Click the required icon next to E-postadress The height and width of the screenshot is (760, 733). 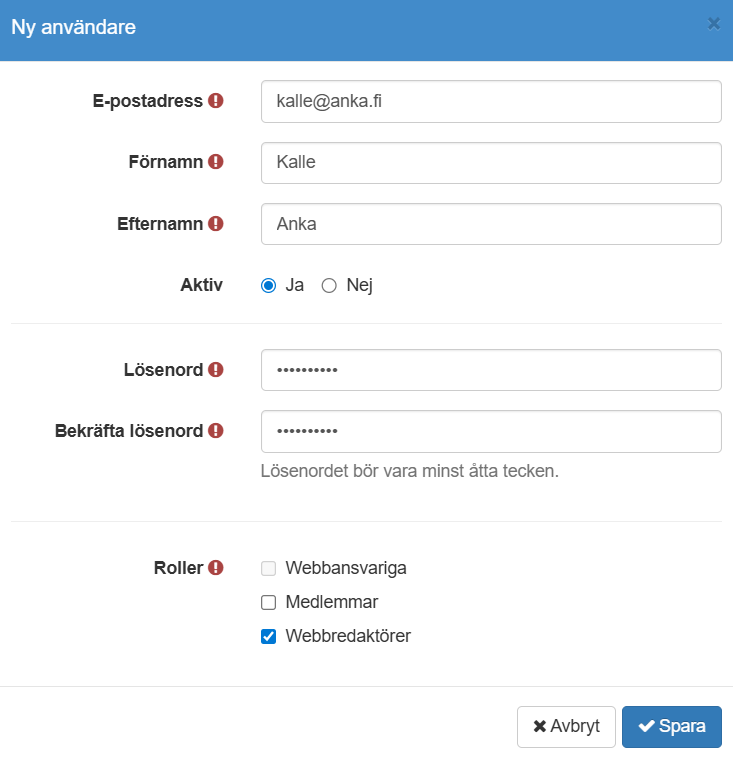coord(216,101)
